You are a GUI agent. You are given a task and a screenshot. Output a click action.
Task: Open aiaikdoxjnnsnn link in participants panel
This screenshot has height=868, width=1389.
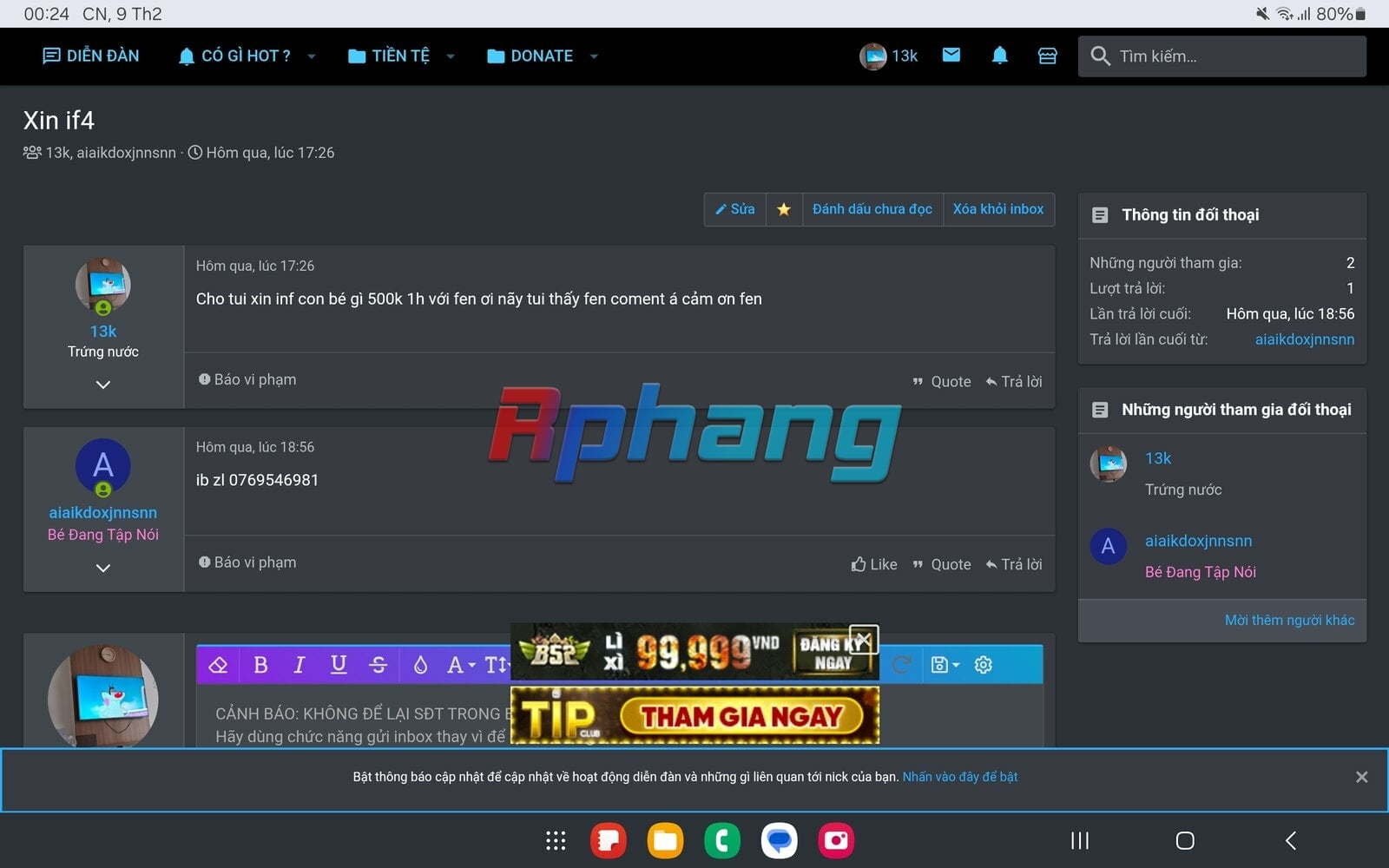[1198, 541]
